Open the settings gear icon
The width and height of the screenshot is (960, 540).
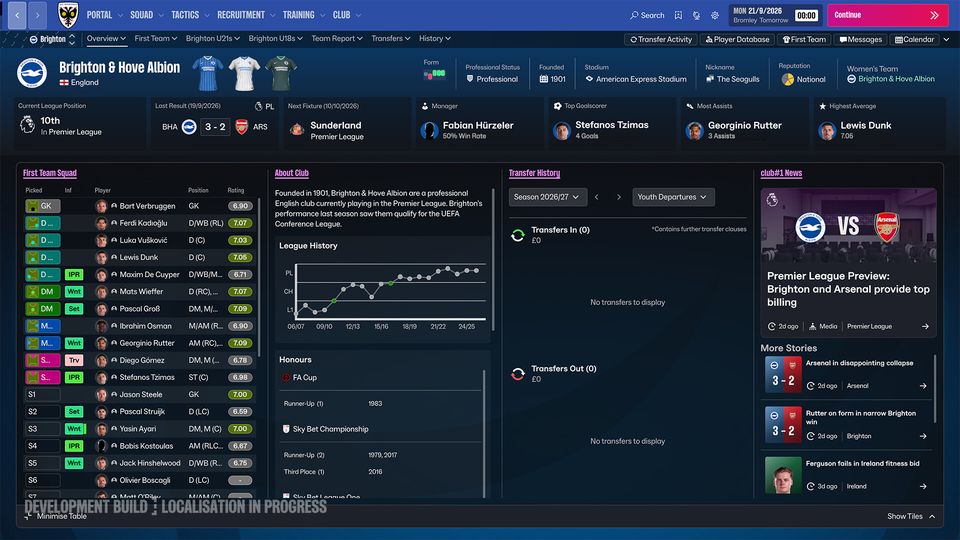point(714,15)
